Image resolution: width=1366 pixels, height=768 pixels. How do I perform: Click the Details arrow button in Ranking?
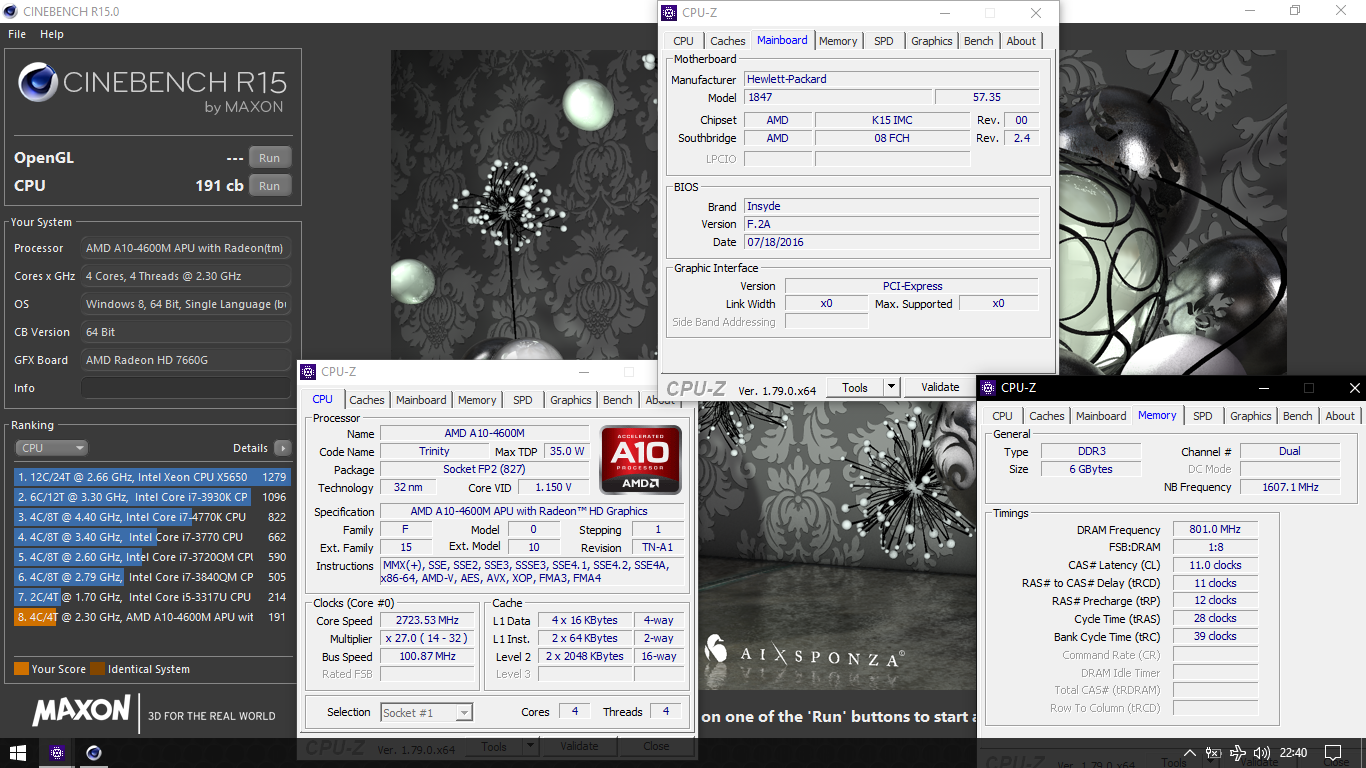click(282, 448)
